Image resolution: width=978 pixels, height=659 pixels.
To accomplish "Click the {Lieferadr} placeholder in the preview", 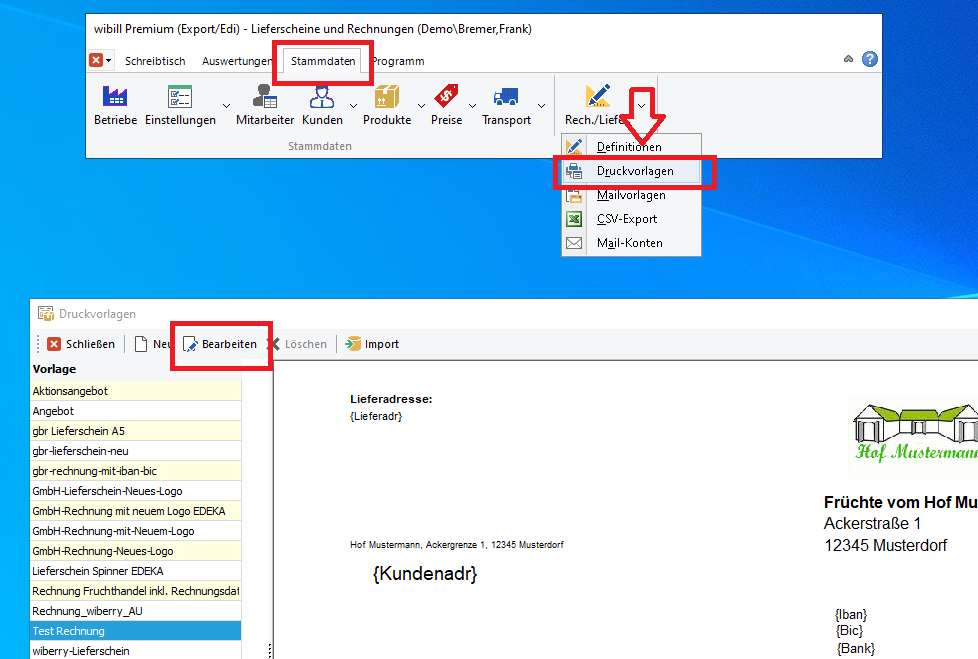I will click(x=376, y=416).
